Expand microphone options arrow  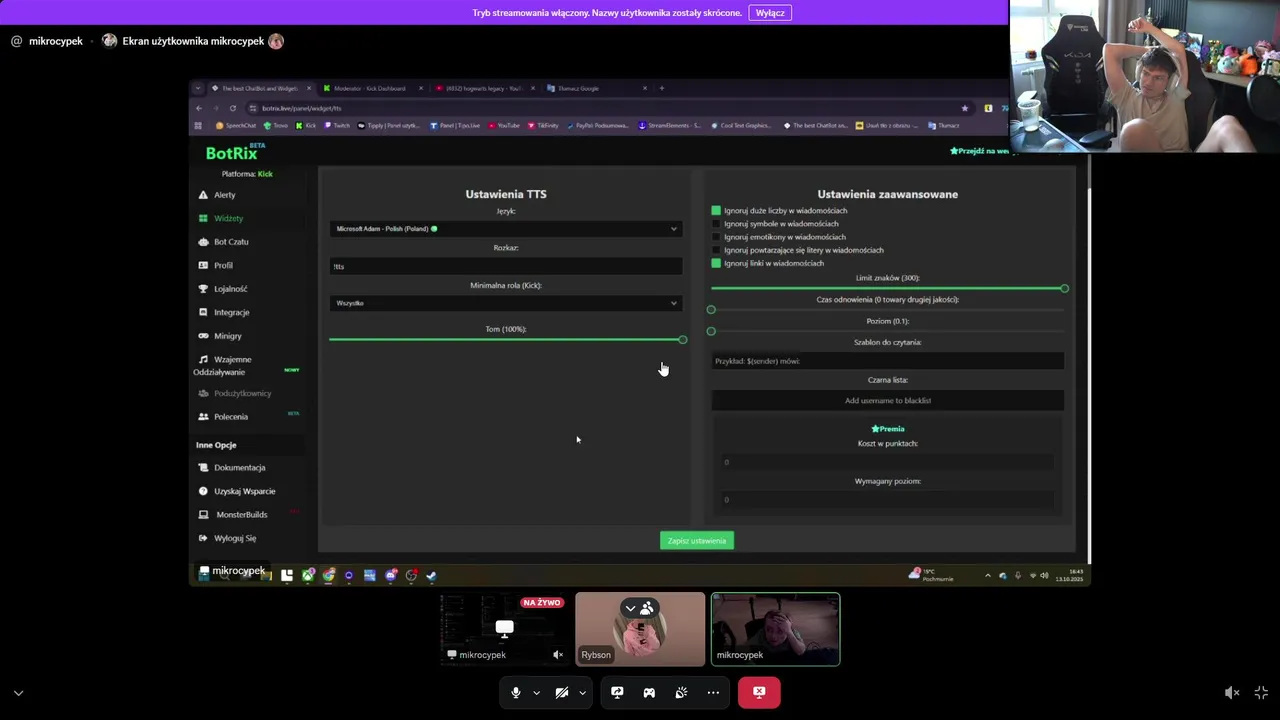pyautogui.click(x=536, y=692)
